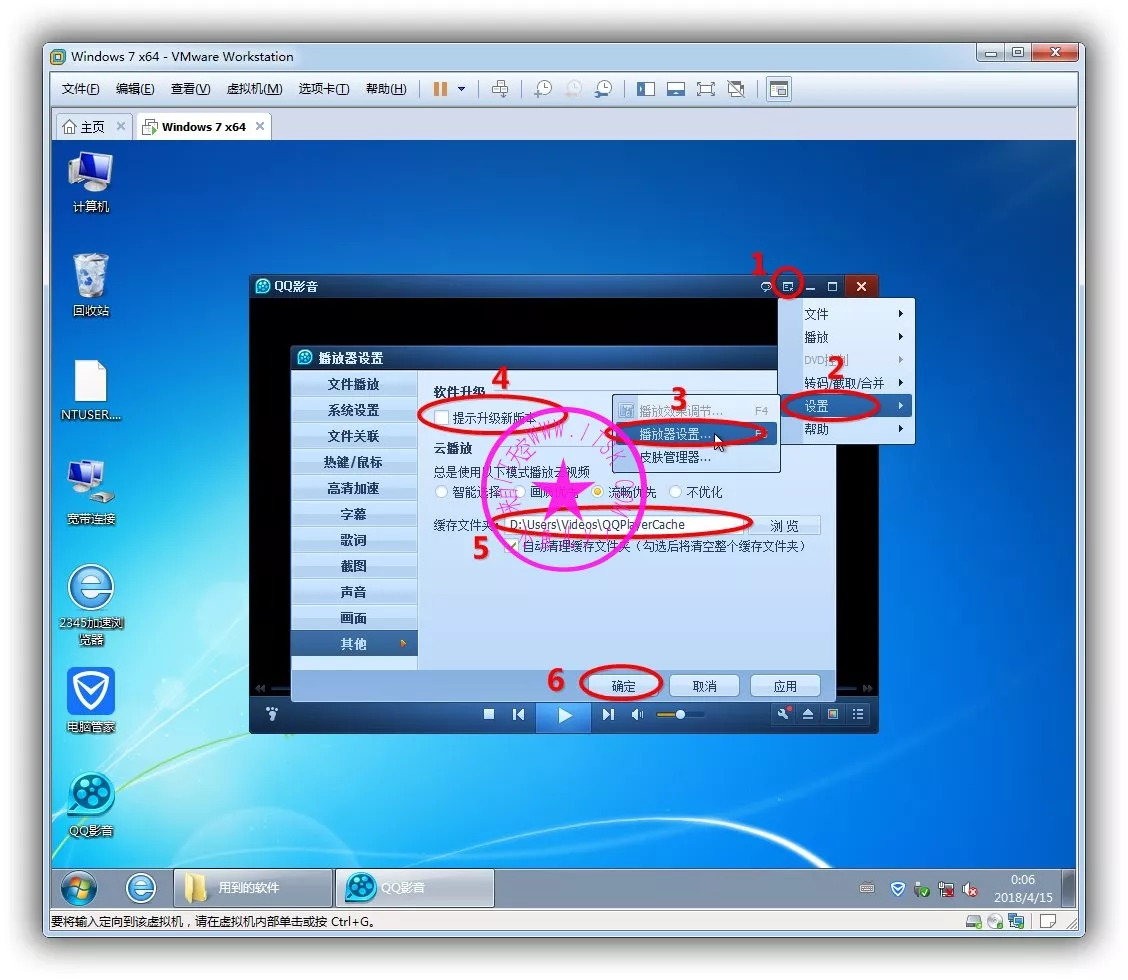Toggle the playlist icon in player bar
Viewport: 1128px width, 980px height.
(x=858, y=714)
